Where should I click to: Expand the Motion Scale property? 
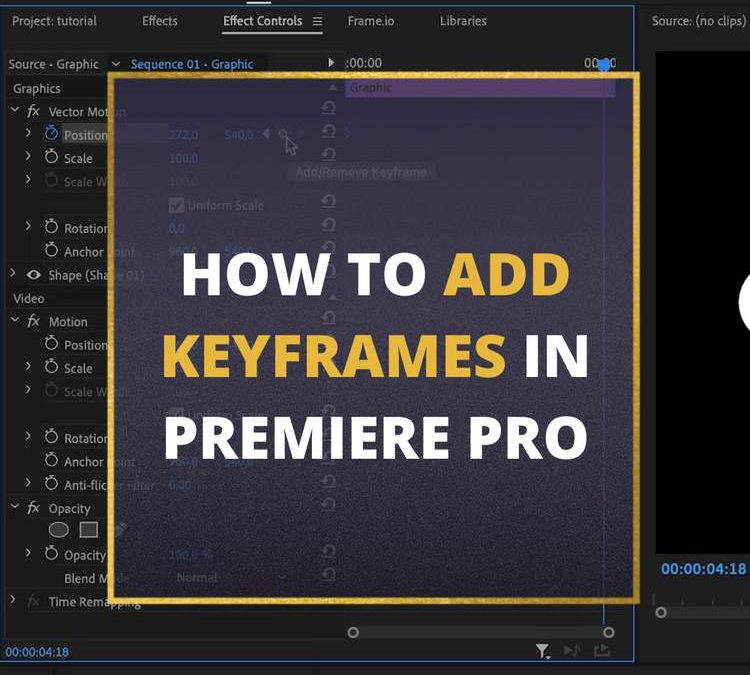[28, 366]
